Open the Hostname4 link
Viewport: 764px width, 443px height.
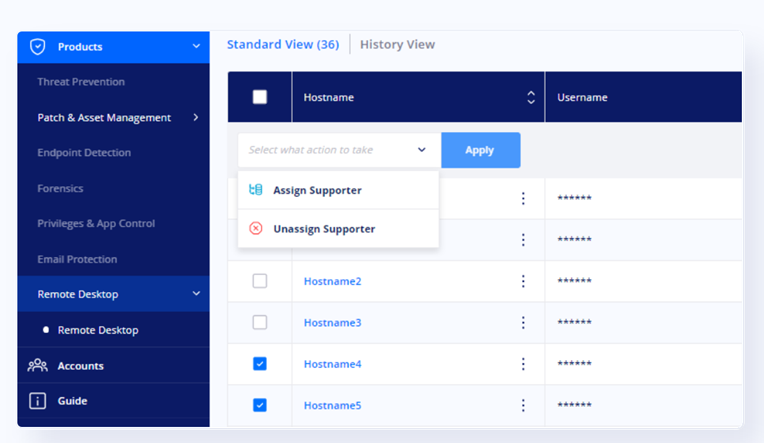(332, 364)
